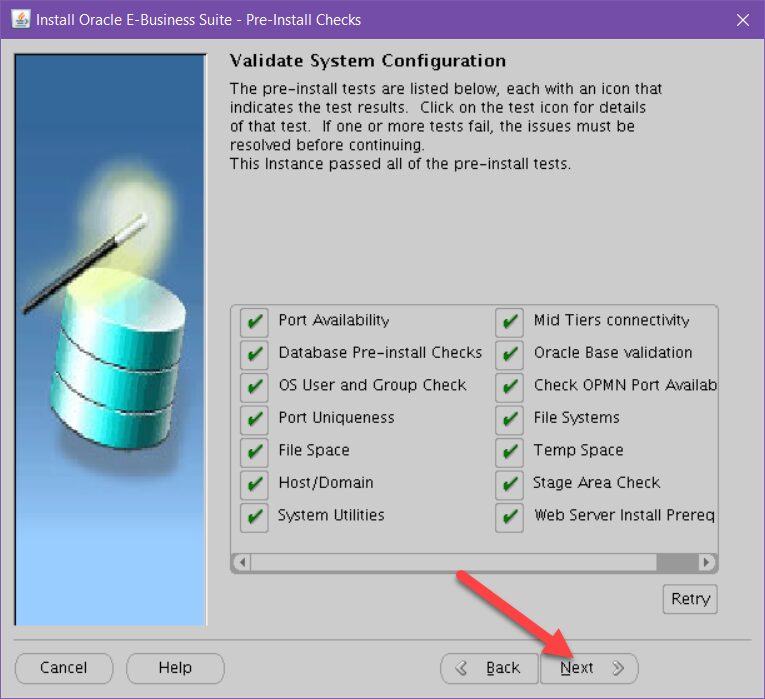View Web Server Install Prereq icon
This screenshot has height=699, width=765.
point(509,518)
